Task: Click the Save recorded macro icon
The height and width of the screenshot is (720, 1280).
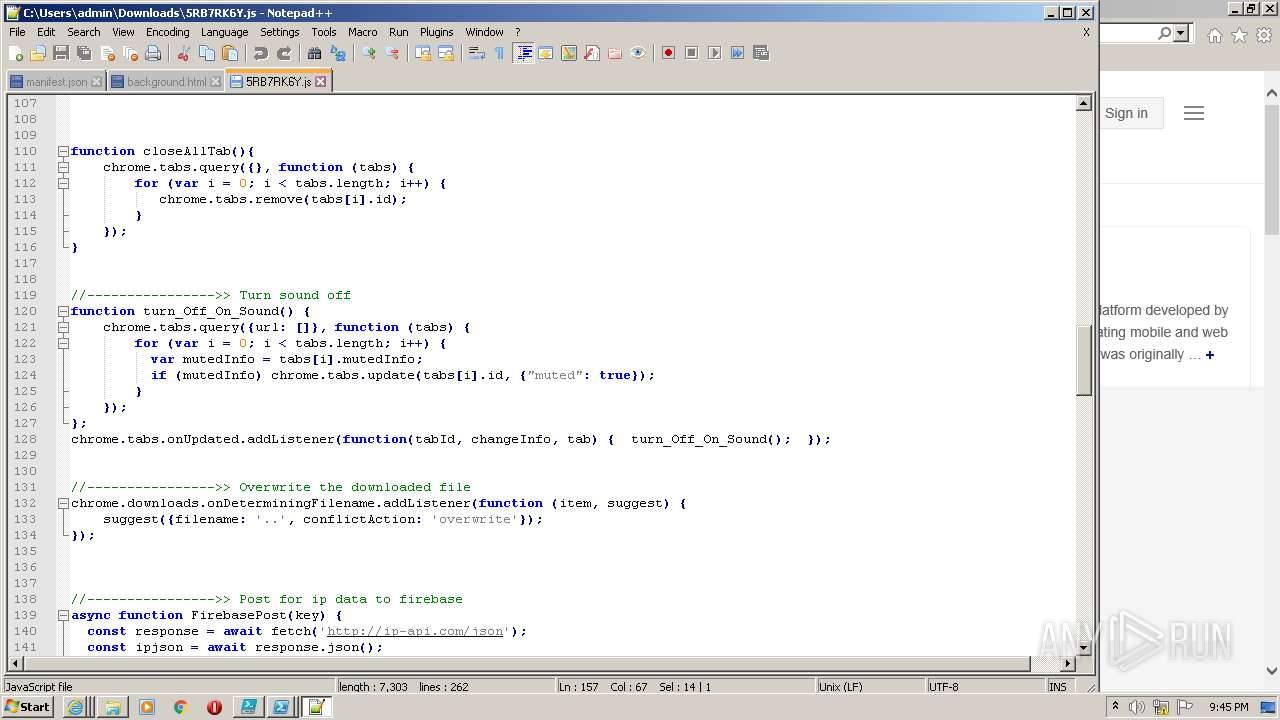Action: 760,53
